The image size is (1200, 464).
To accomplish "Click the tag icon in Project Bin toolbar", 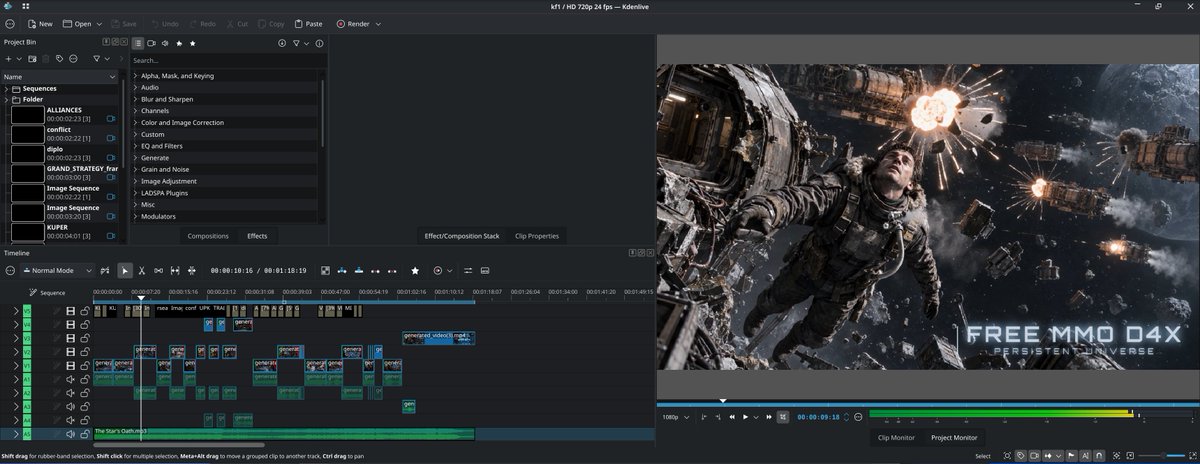I will [59, 59].
